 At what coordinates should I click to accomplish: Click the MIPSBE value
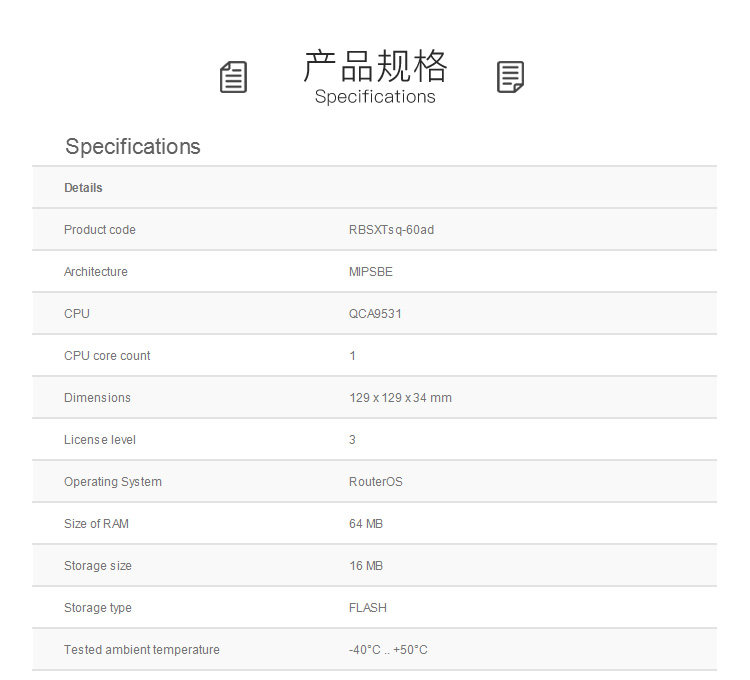(x=371, y=272)
